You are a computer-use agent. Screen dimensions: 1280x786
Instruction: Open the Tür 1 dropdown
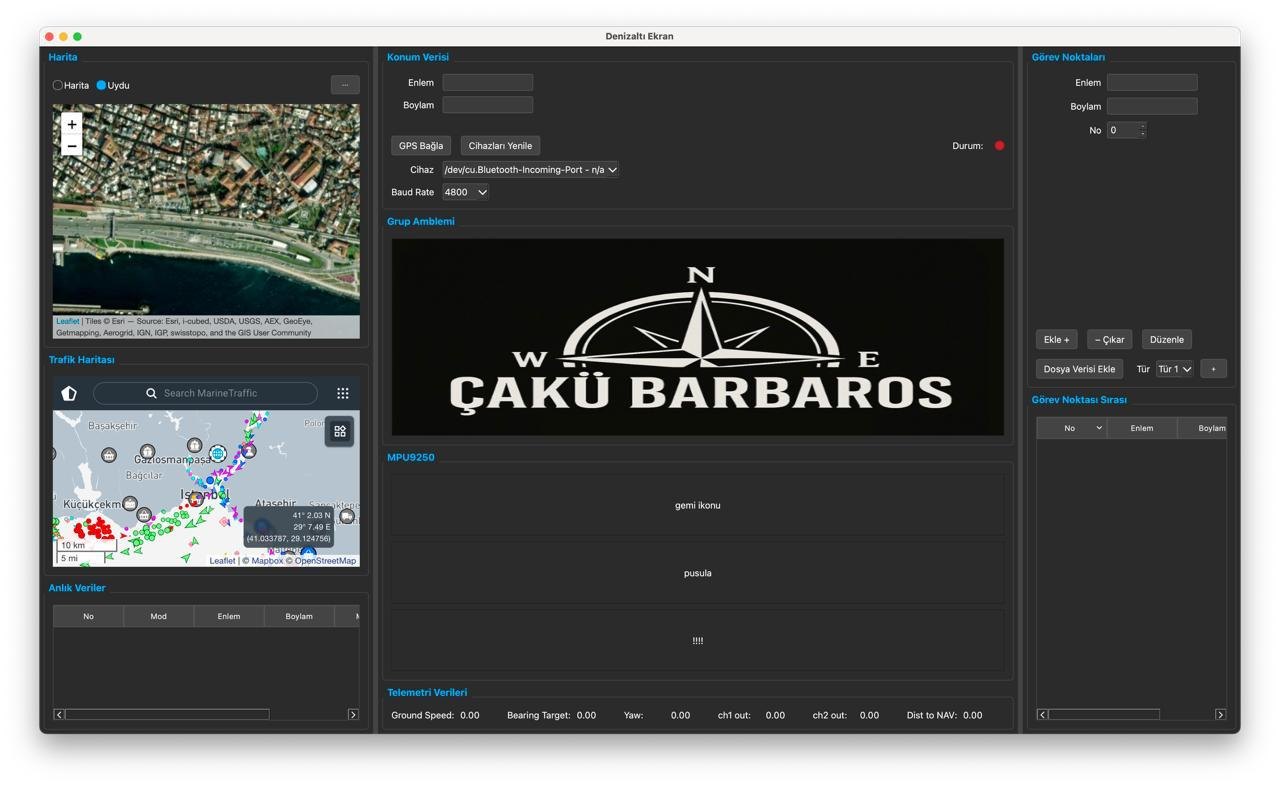1174,369
